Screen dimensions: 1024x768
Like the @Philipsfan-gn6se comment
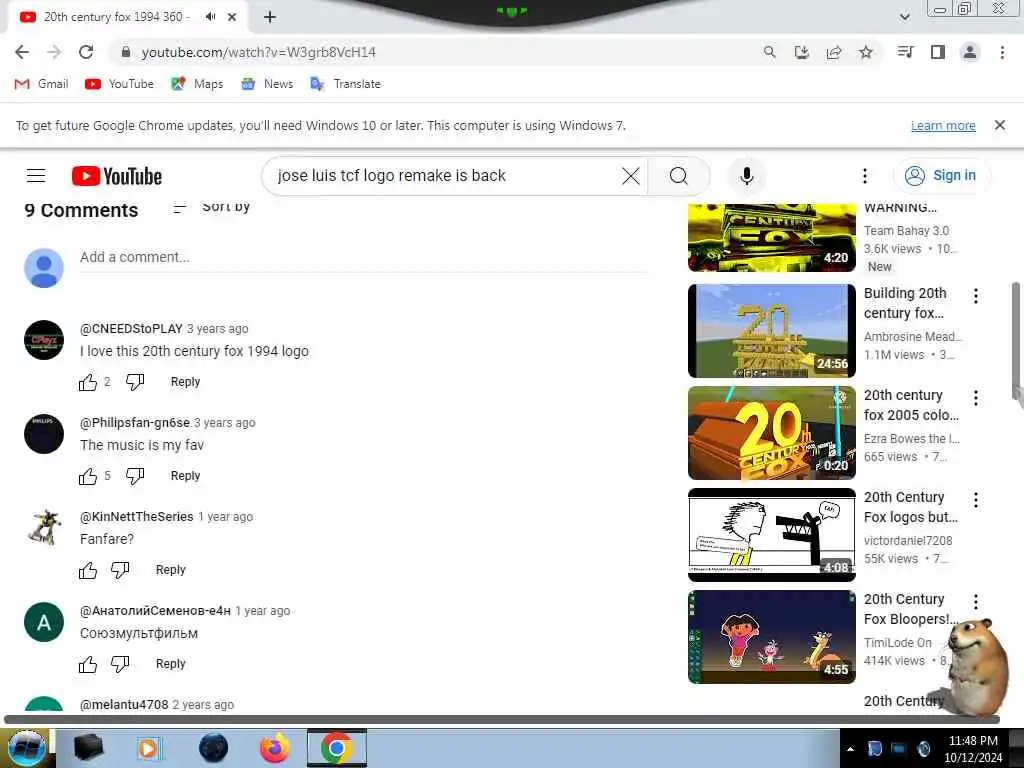tap(88, 476)
